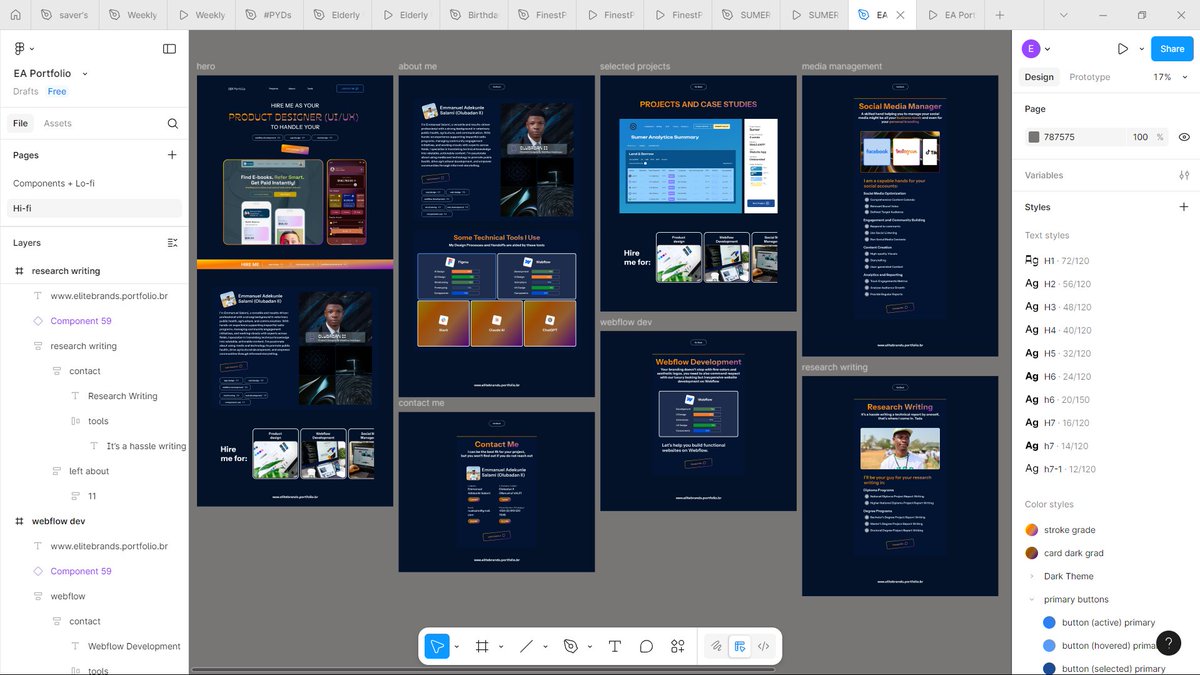Switch to Dev Mode code icon

point(764,646)
